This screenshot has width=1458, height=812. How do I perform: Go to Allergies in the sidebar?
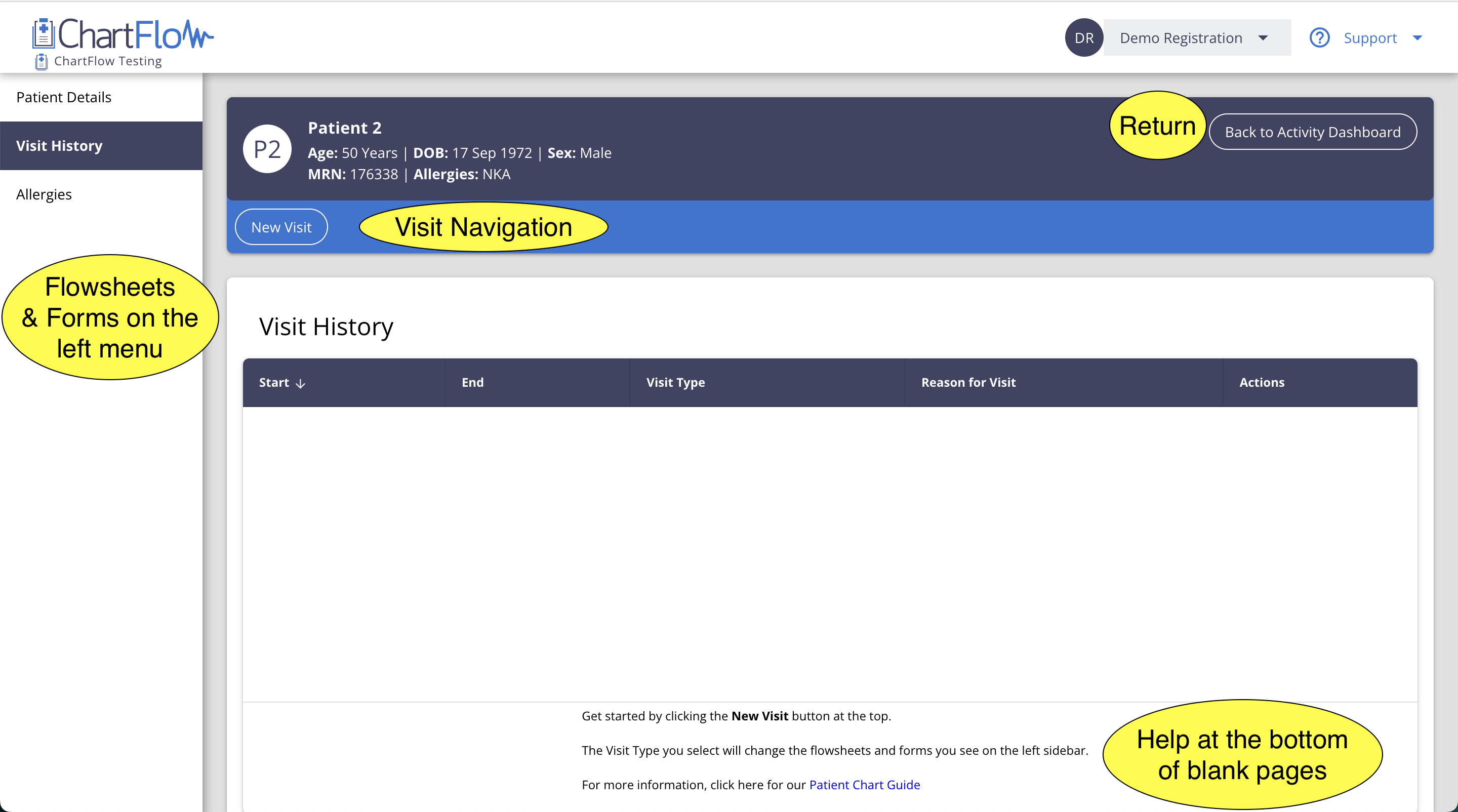tap(44, 195)
